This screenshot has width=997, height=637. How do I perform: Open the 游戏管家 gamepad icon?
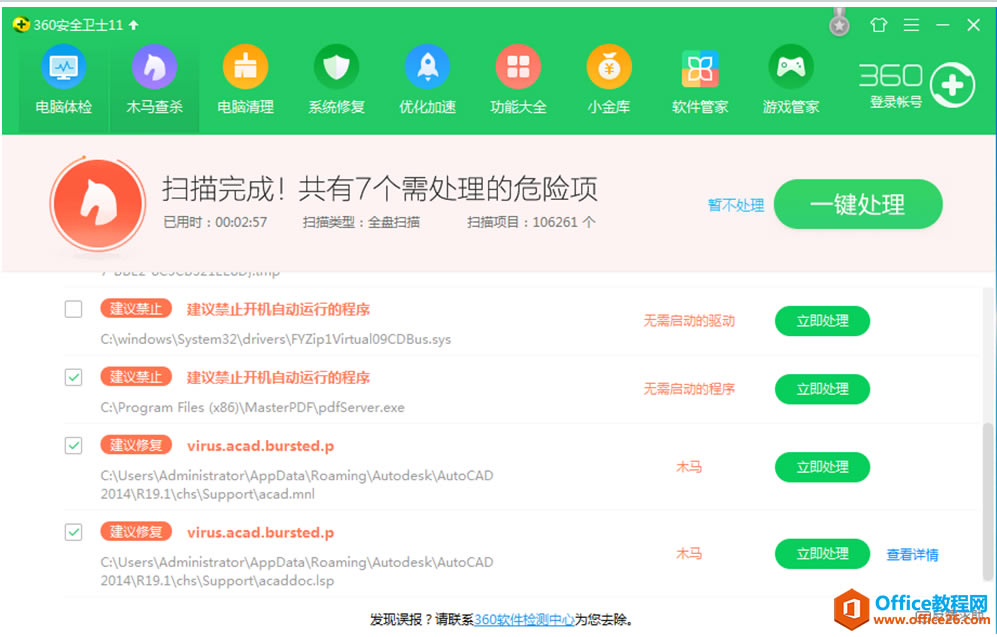[x=791, y=67]
